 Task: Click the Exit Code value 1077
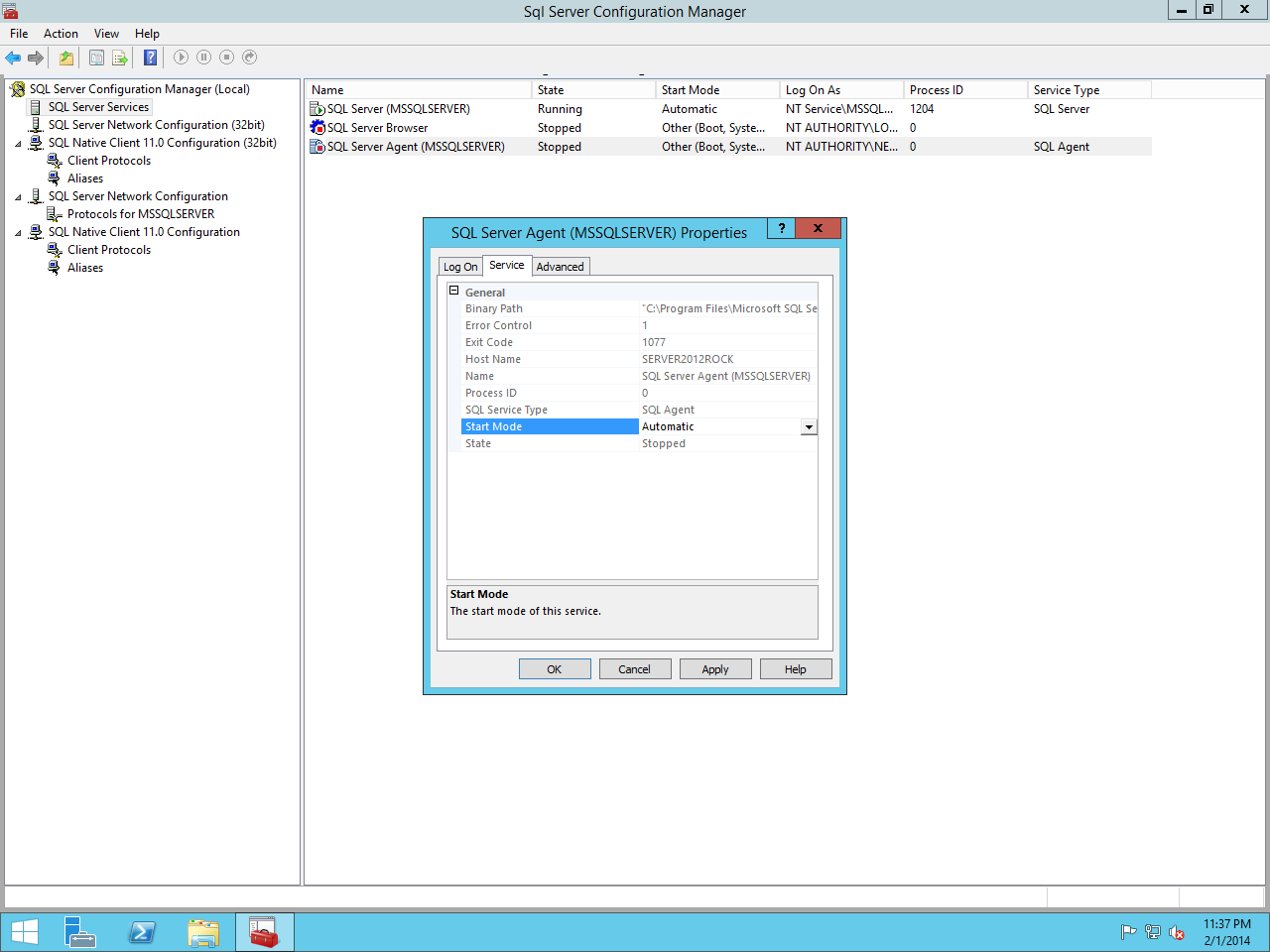[x=654, y=342]
